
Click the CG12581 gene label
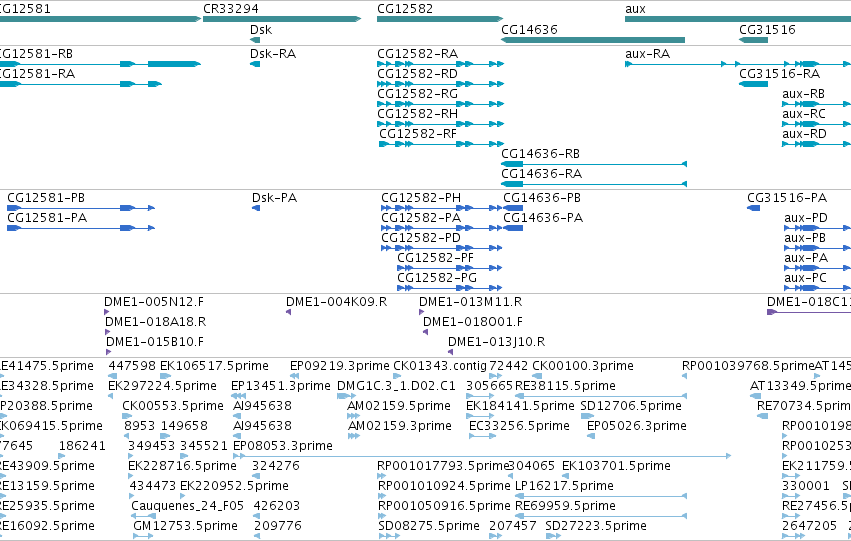(25, 9)
